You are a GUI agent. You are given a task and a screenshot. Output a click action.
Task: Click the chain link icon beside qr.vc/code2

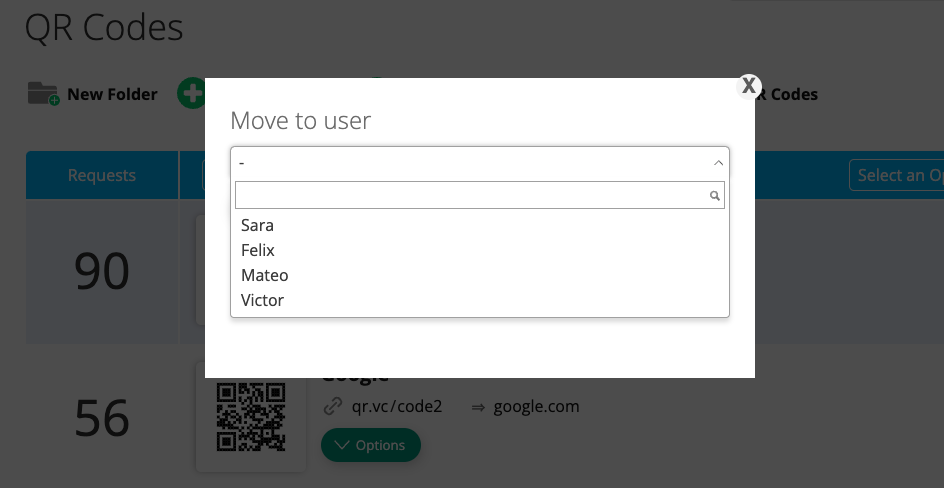333,407
